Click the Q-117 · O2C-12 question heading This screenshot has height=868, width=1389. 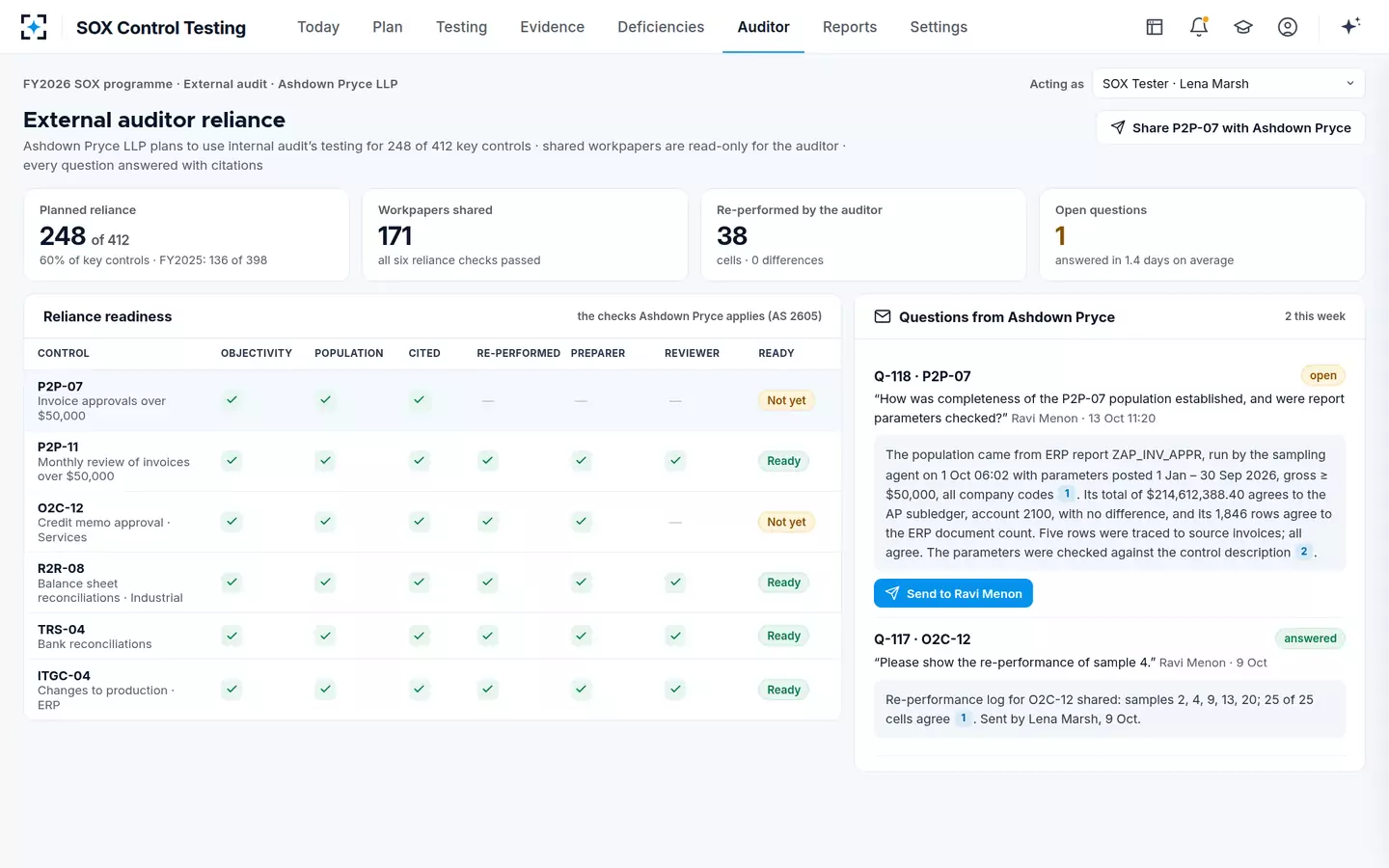(922, 638)
